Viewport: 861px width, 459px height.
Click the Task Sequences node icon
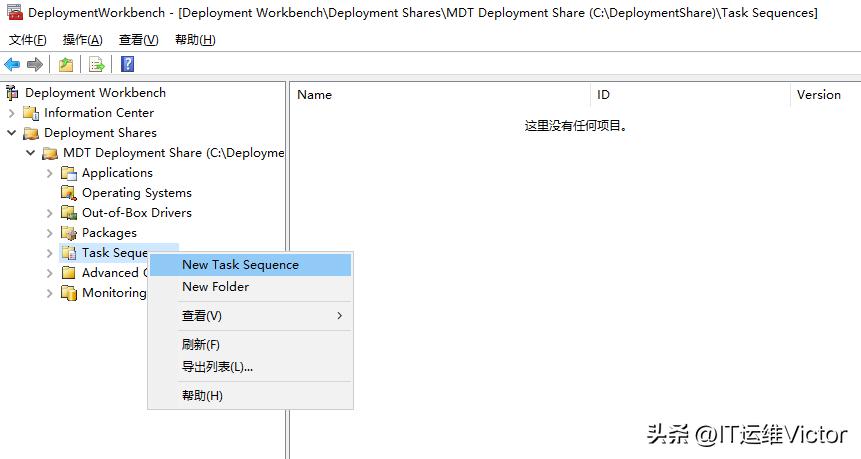(x=69, y=253)
